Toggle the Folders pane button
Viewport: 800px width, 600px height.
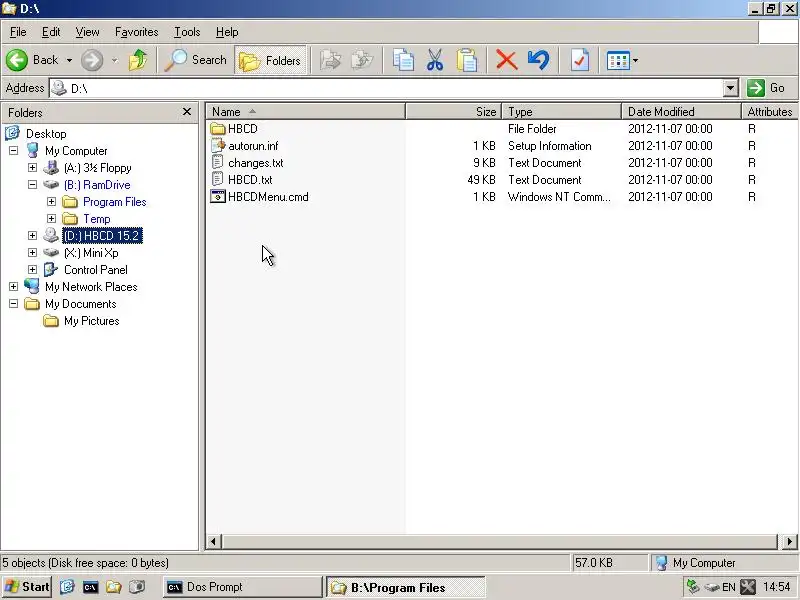[x=270, y=60]
